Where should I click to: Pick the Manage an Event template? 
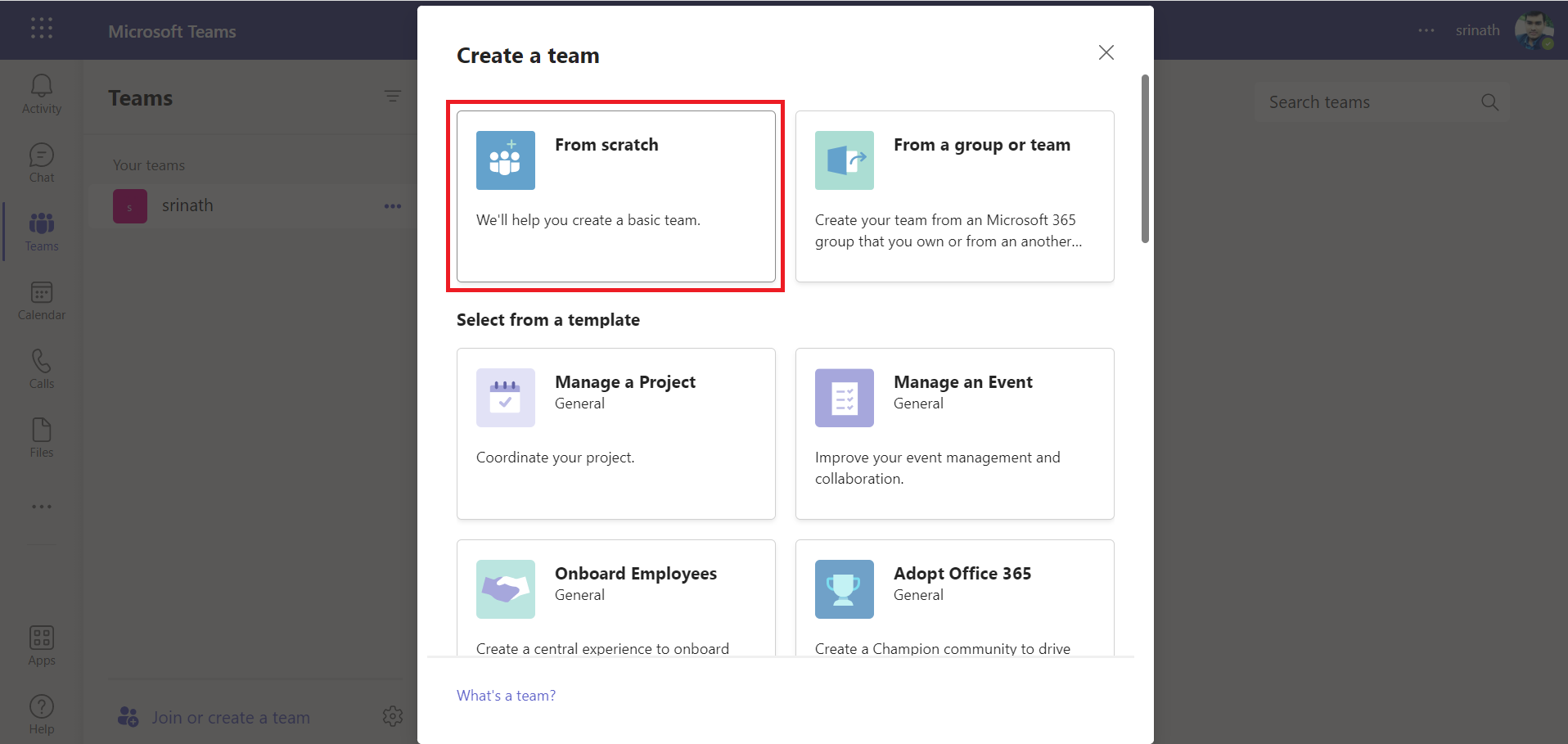point(954,433)
